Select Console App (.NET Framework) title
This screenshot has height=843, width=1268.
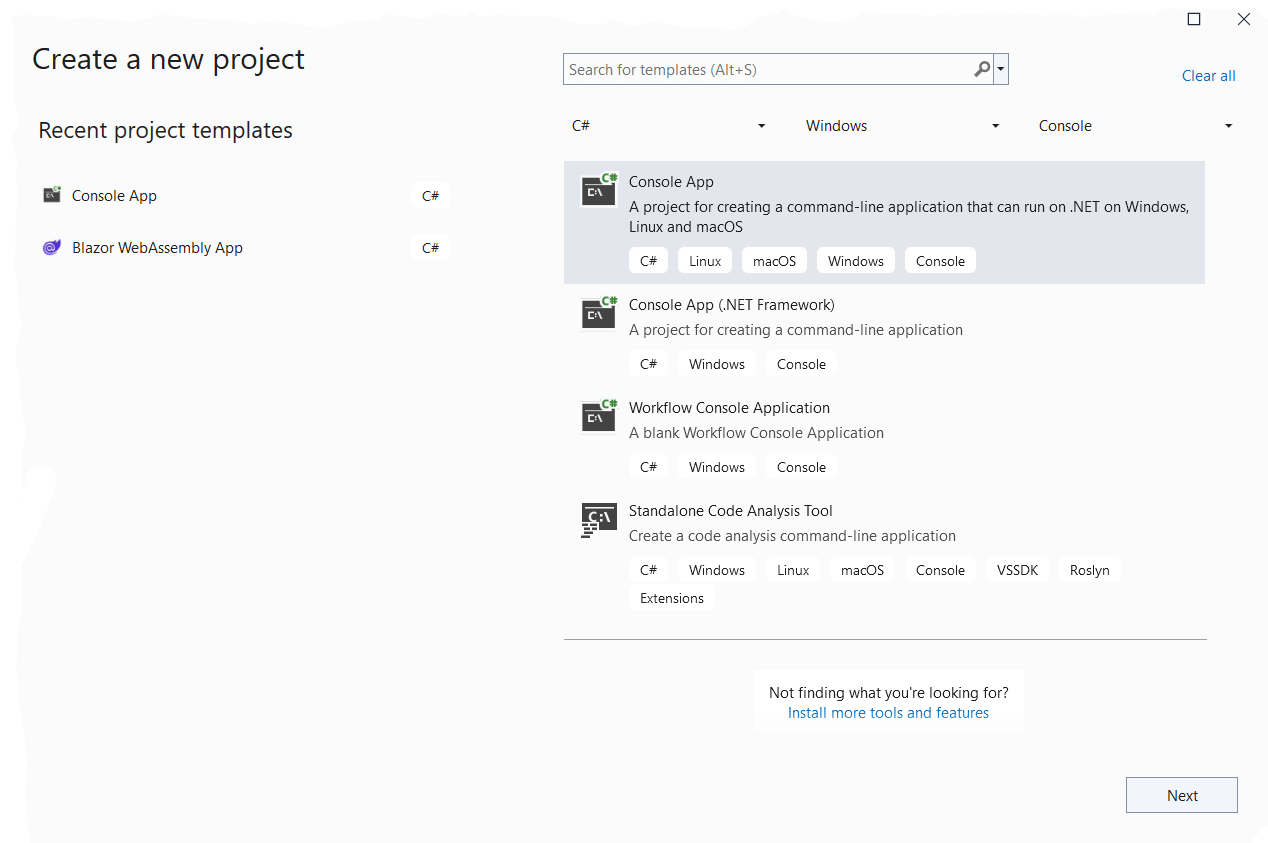click(x=731, y=305)
